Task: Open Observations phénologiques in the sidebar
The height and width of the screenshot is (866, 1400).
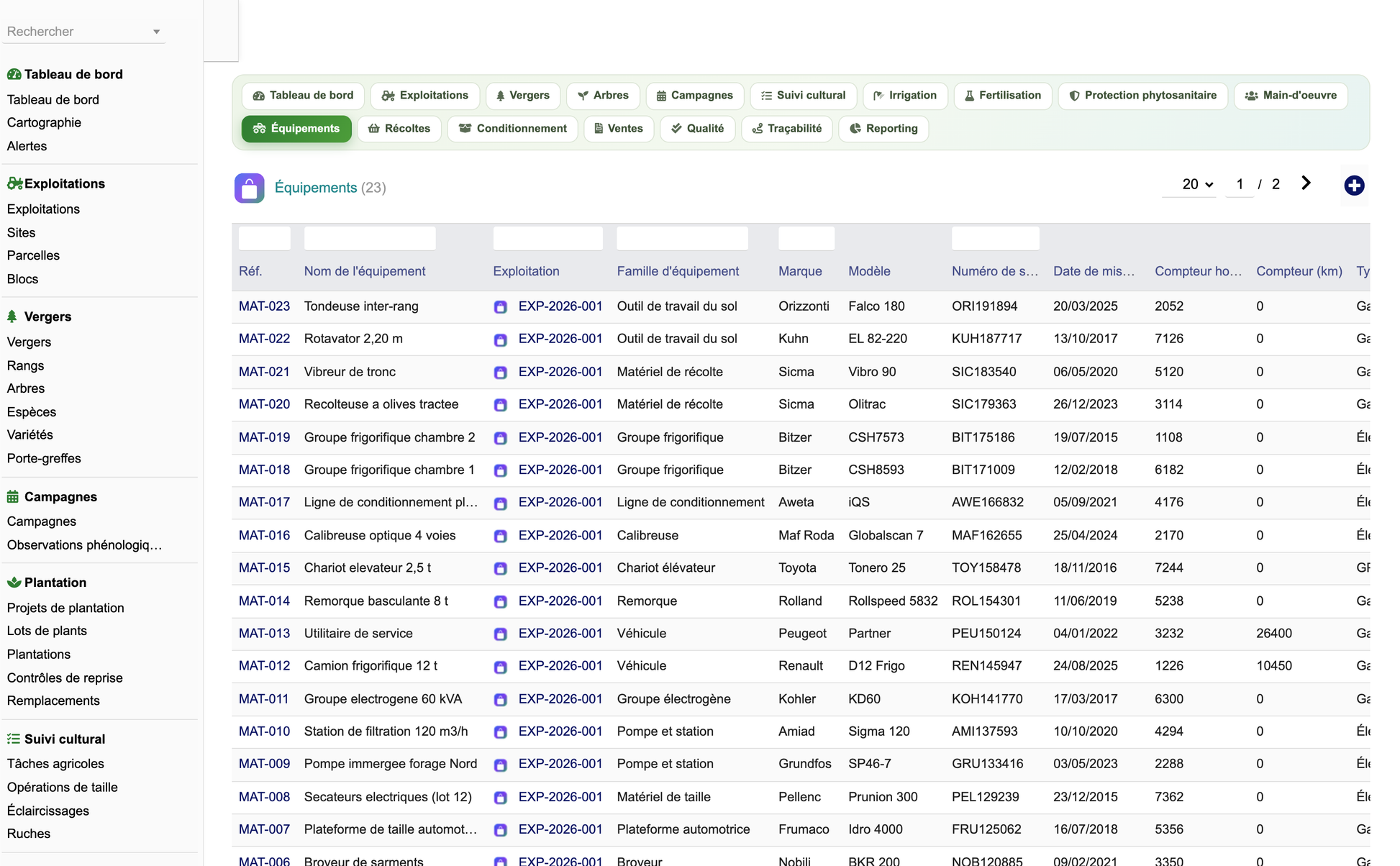Action: [84, 544]
